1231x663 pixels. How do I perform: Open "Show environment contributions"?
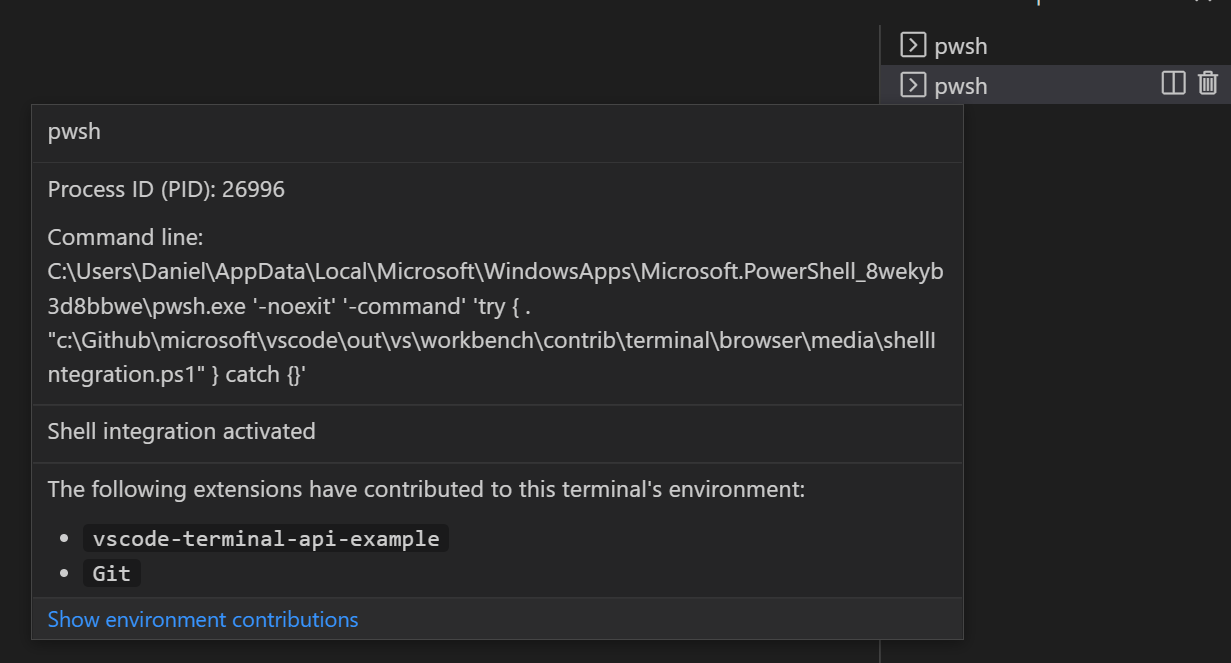click(x=202, y=619)
